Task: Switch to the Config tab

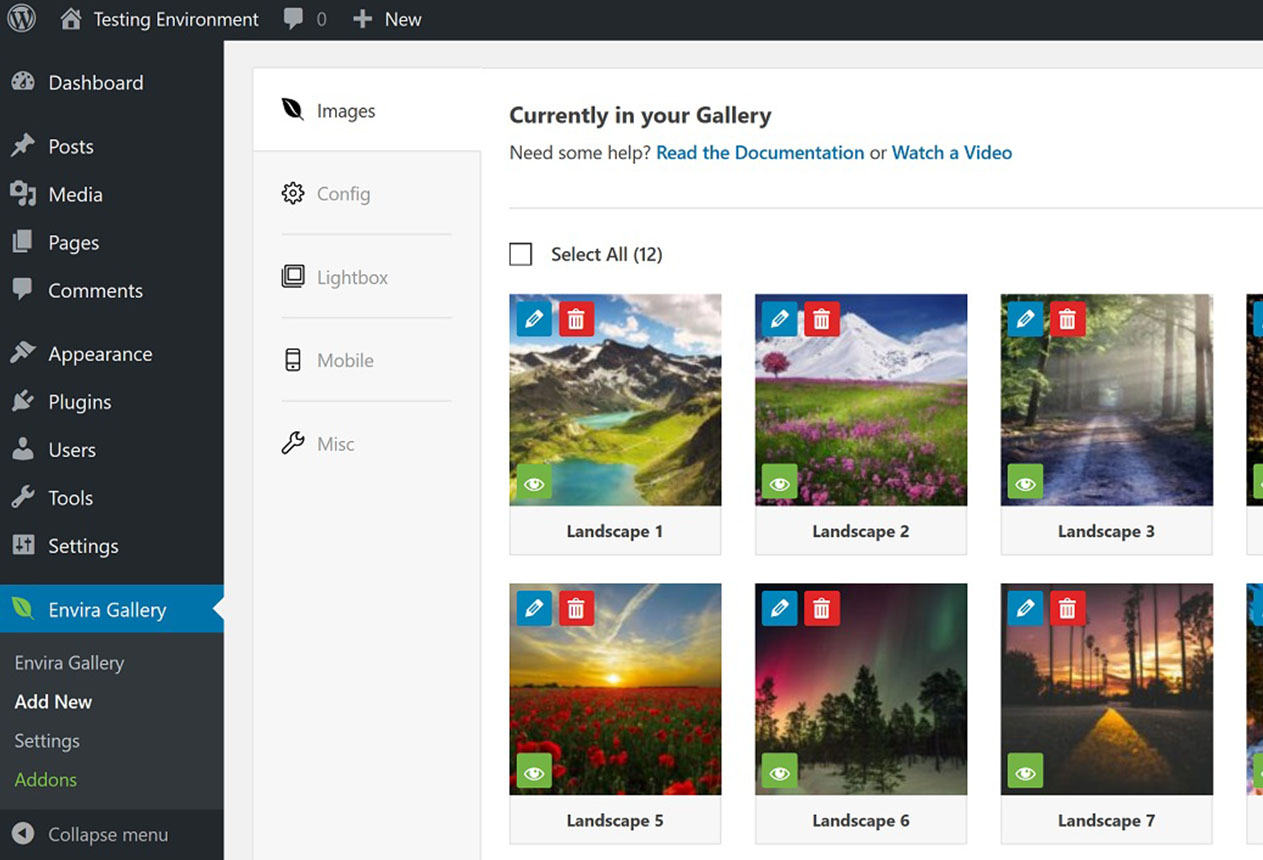Action: tap(343, 194)
